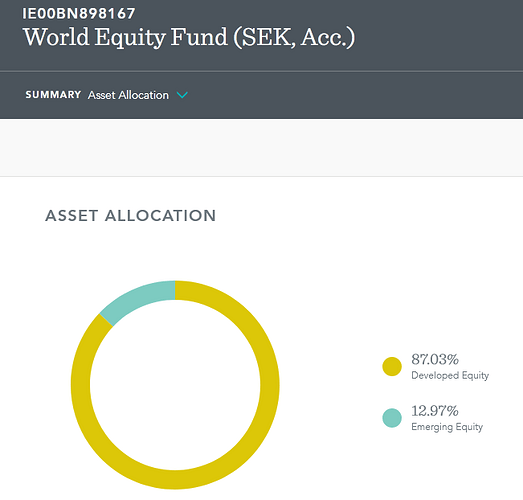Click the yellow Developed Equity legend dot

(392, 366)
